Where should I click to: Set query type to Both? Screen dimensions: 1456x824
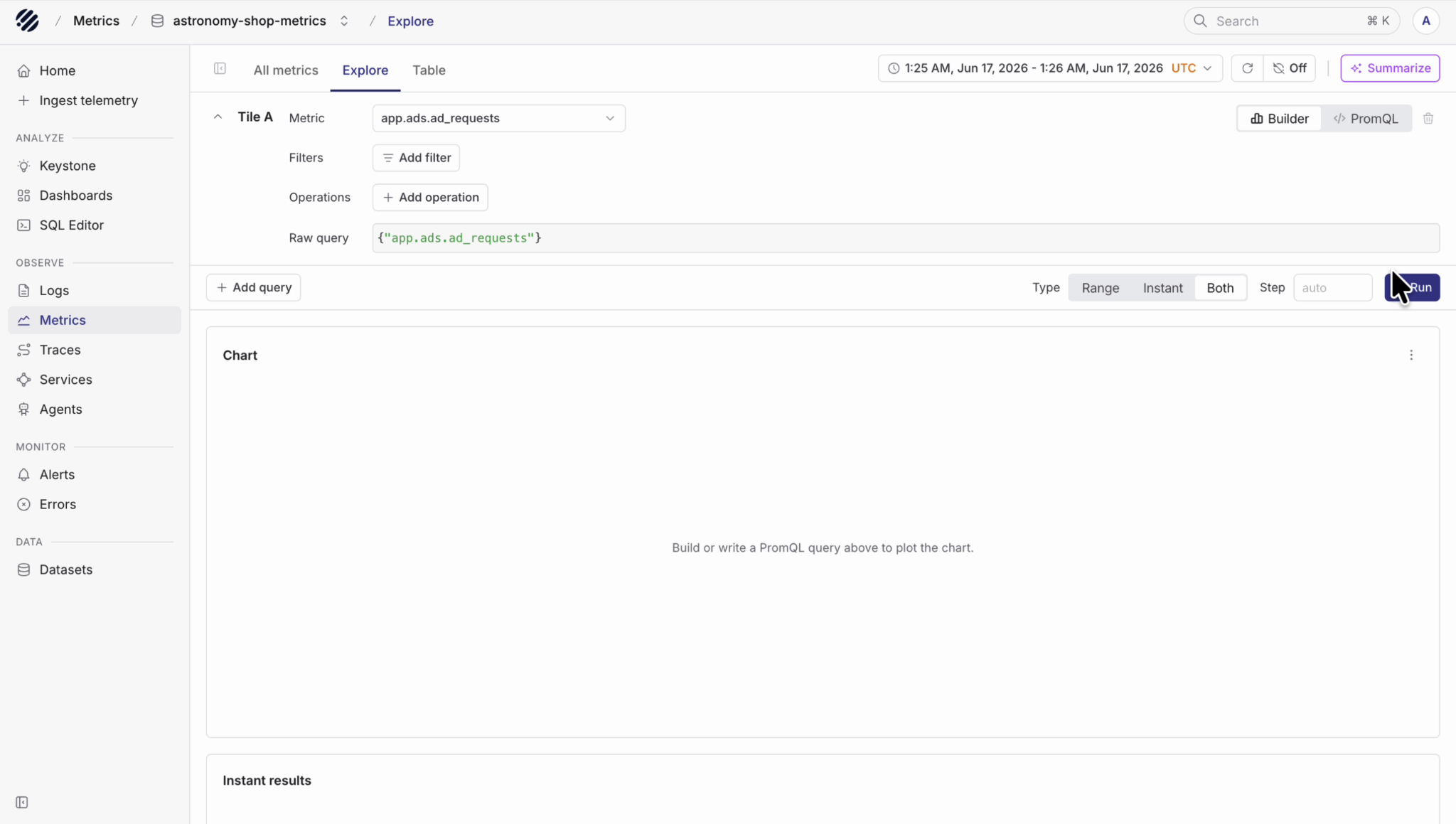1220,288
